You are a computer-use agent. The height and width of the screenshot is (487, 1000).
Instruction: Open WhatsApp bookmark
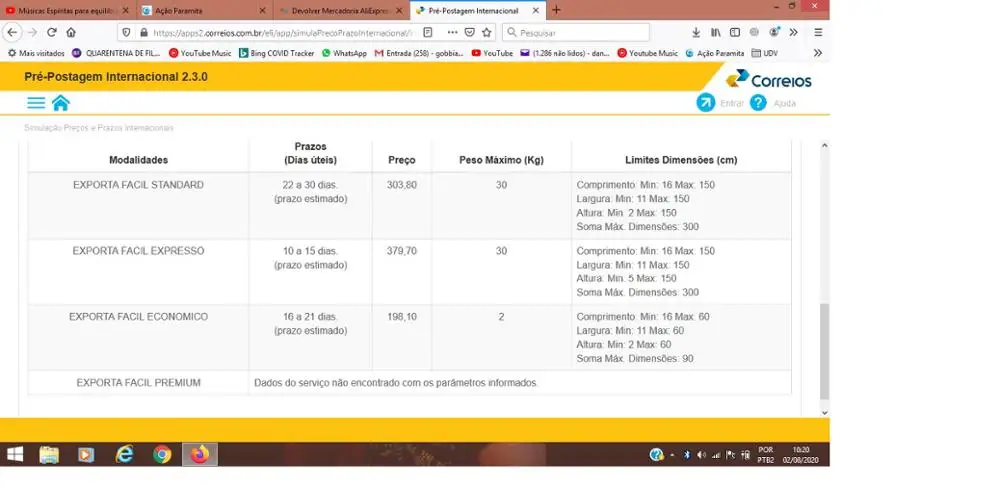pos(344,53)
